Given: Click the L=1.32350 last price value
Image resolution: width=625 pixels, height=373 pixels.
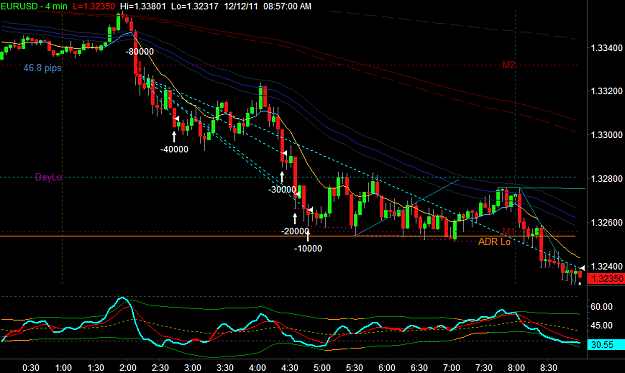Looking at the screenshot, I should tap(94, 6).
